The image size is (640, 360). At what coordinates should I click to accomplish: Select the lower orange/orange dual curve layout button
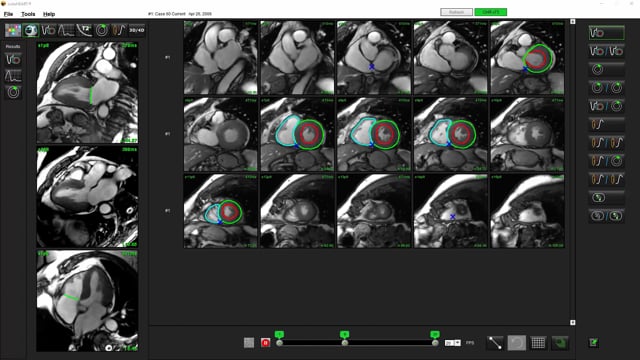click(x=607, y=179)
